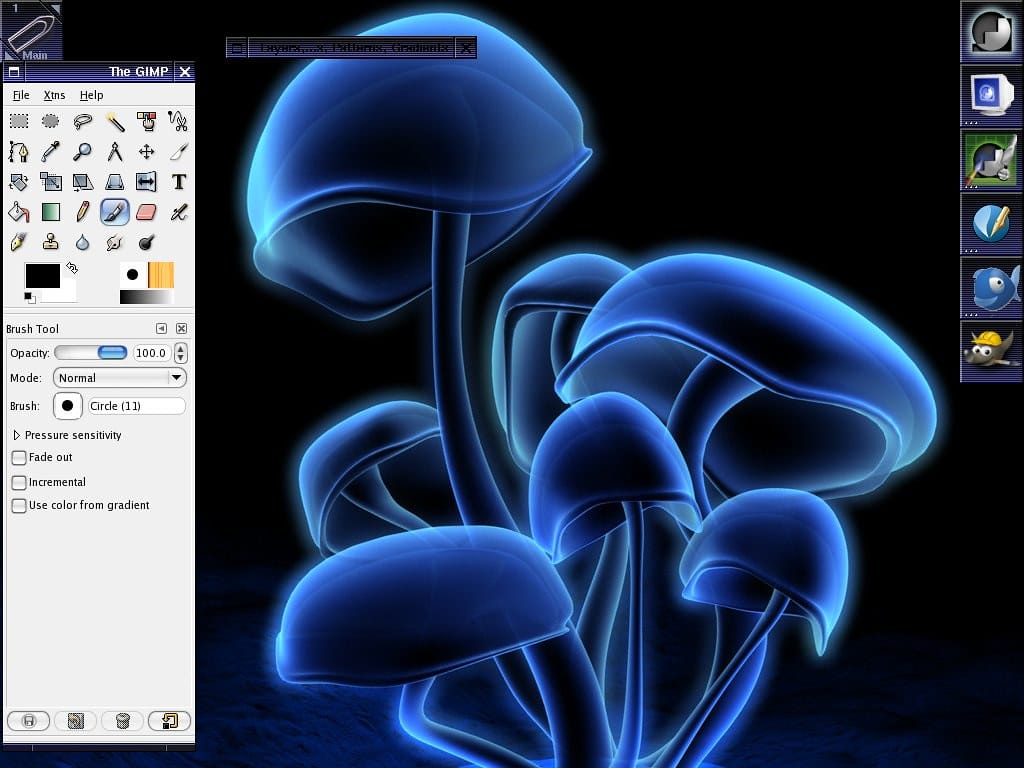Image resolution: width=1024 pixels, height=768 pixels.
Task: Select the Rectangle Select tool
Action: tap(19, 121)
